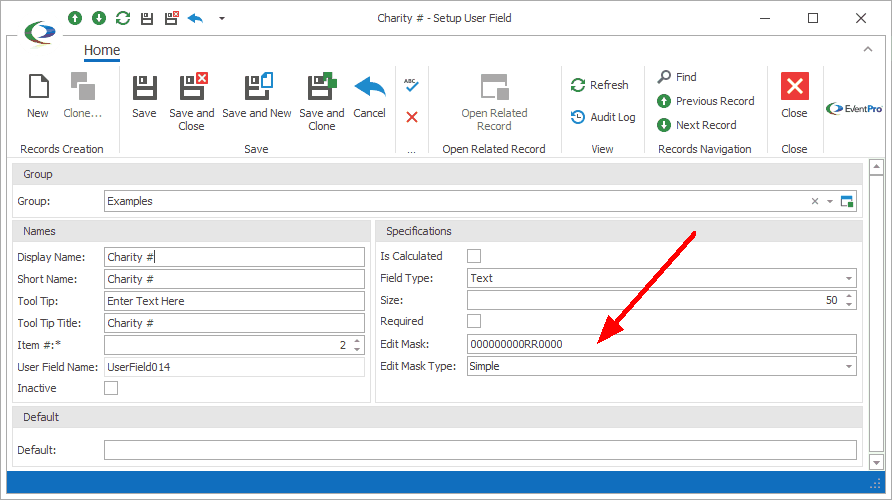
Task: Click the Group lookup window icon
Action: 846,201
